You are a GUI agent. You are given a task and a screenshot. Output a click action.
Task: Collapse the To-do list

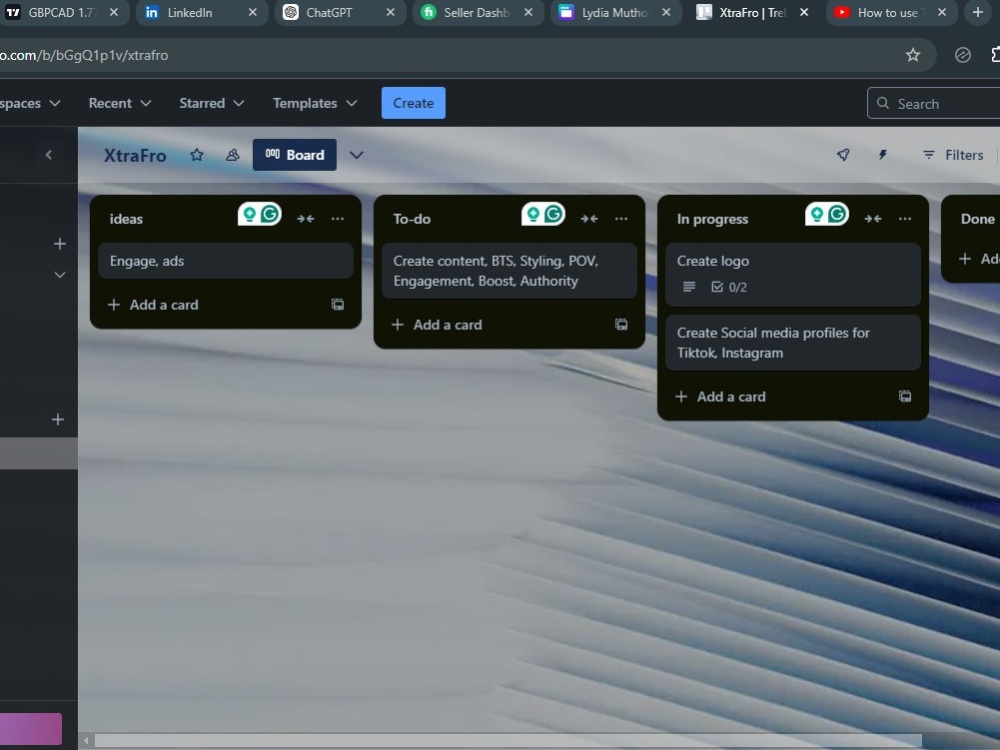[589, 219]
